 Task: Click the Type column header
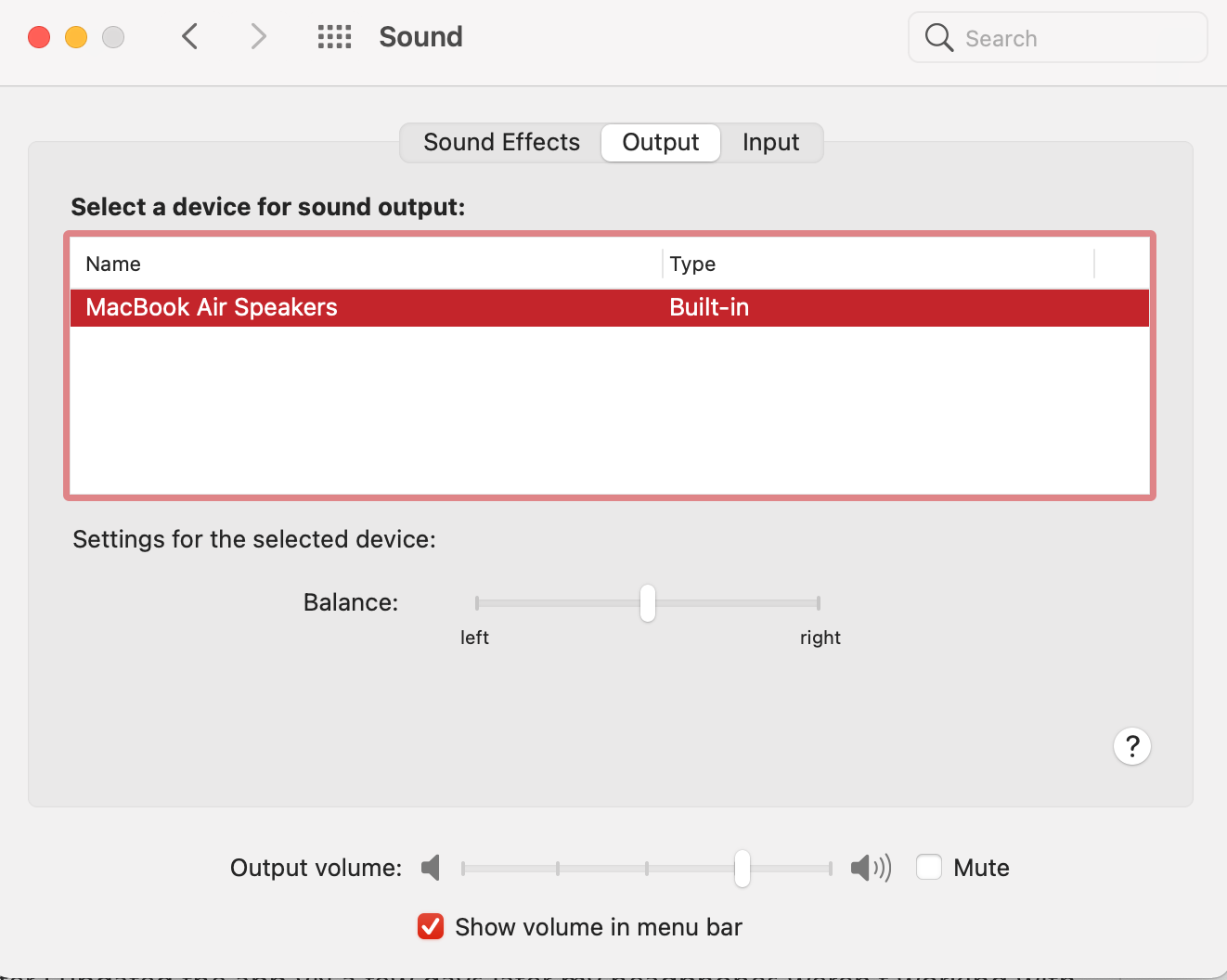tap(878, 264)
